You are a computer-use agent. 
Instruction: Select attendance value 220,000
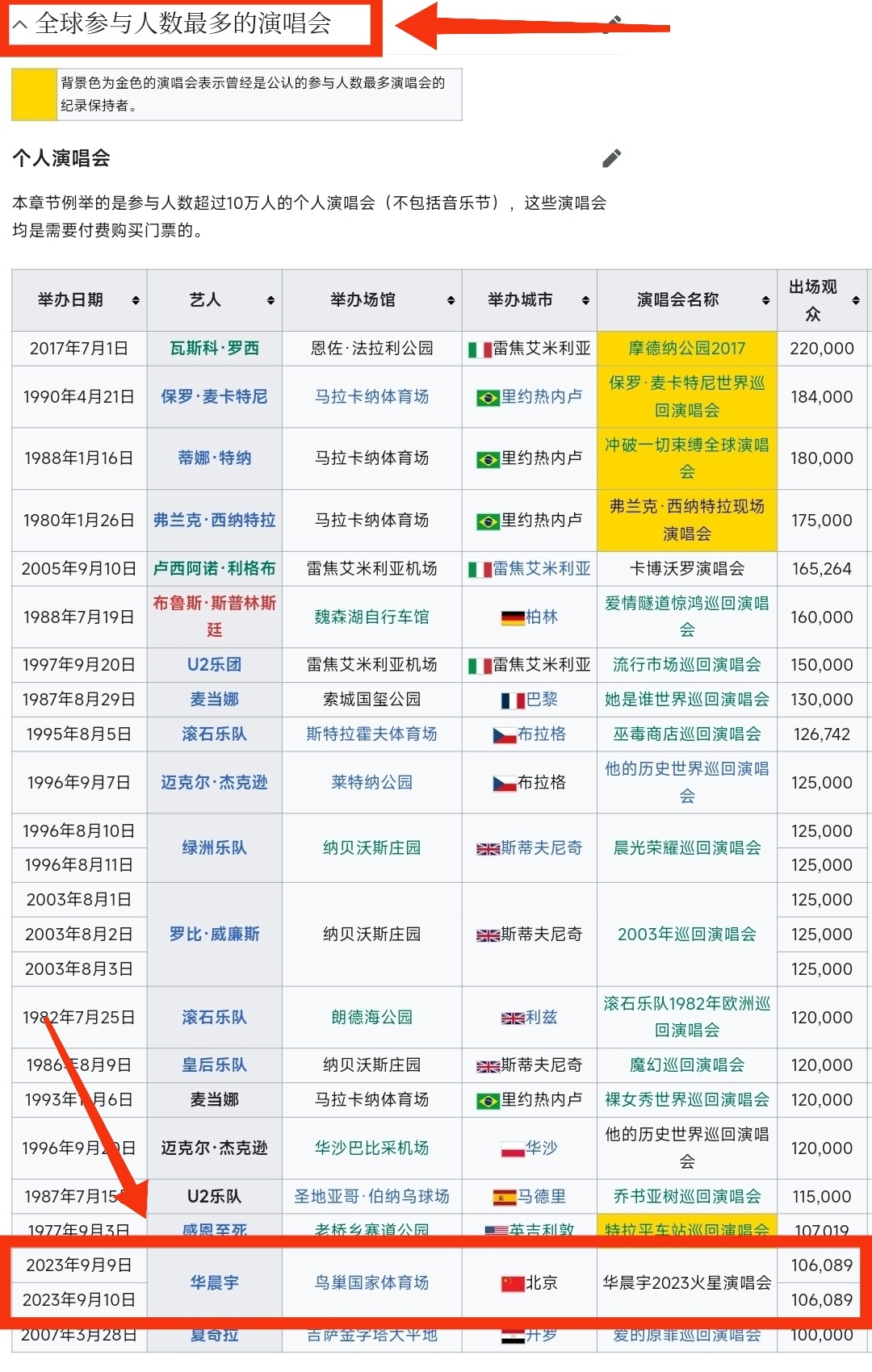tap(822, 349)
